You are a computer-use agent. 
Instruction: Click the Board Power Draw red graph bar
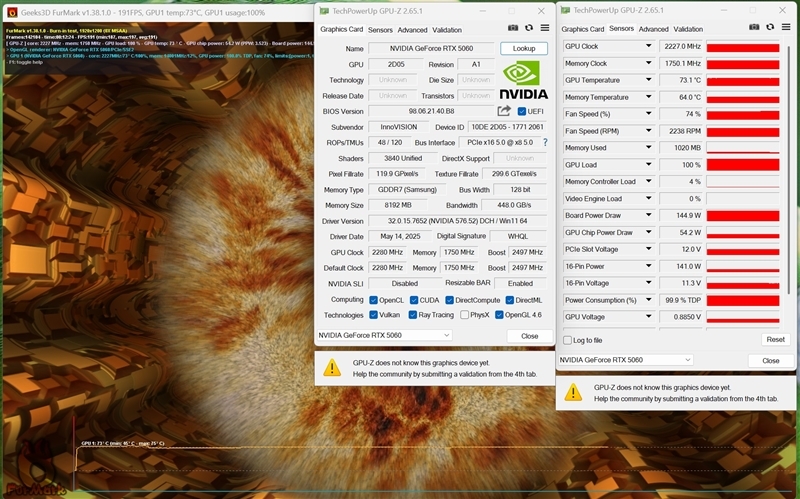point(743,215)
